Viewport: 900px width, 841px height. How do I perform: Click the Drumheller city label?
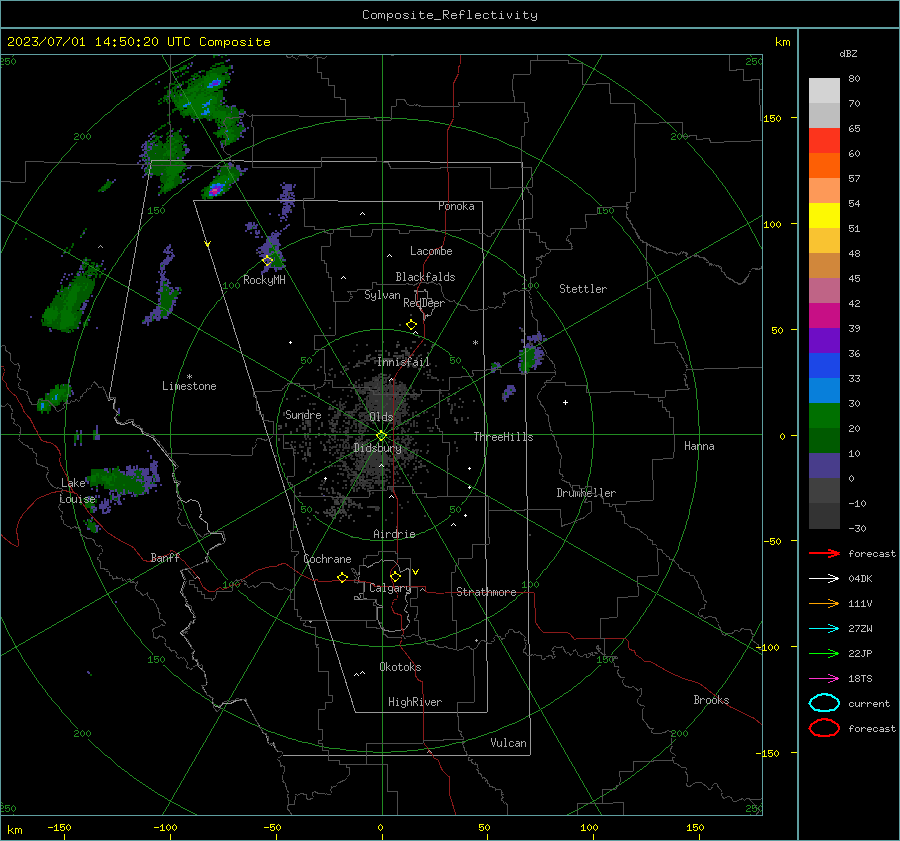[x=586, y=493]
